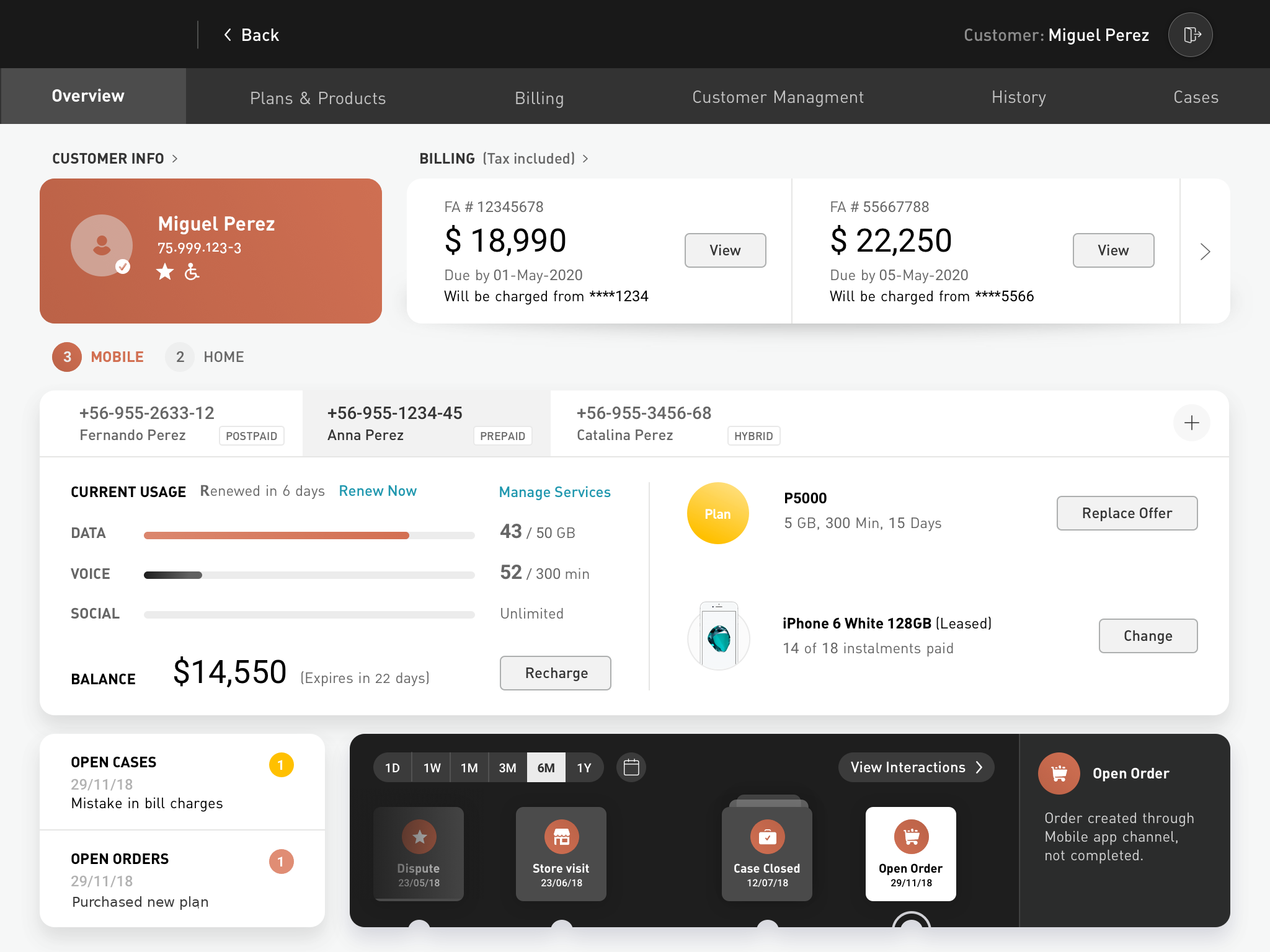This screenshot has height=952, width=1270.
Task: Select the 1D time range
Action: click(393, 768)
